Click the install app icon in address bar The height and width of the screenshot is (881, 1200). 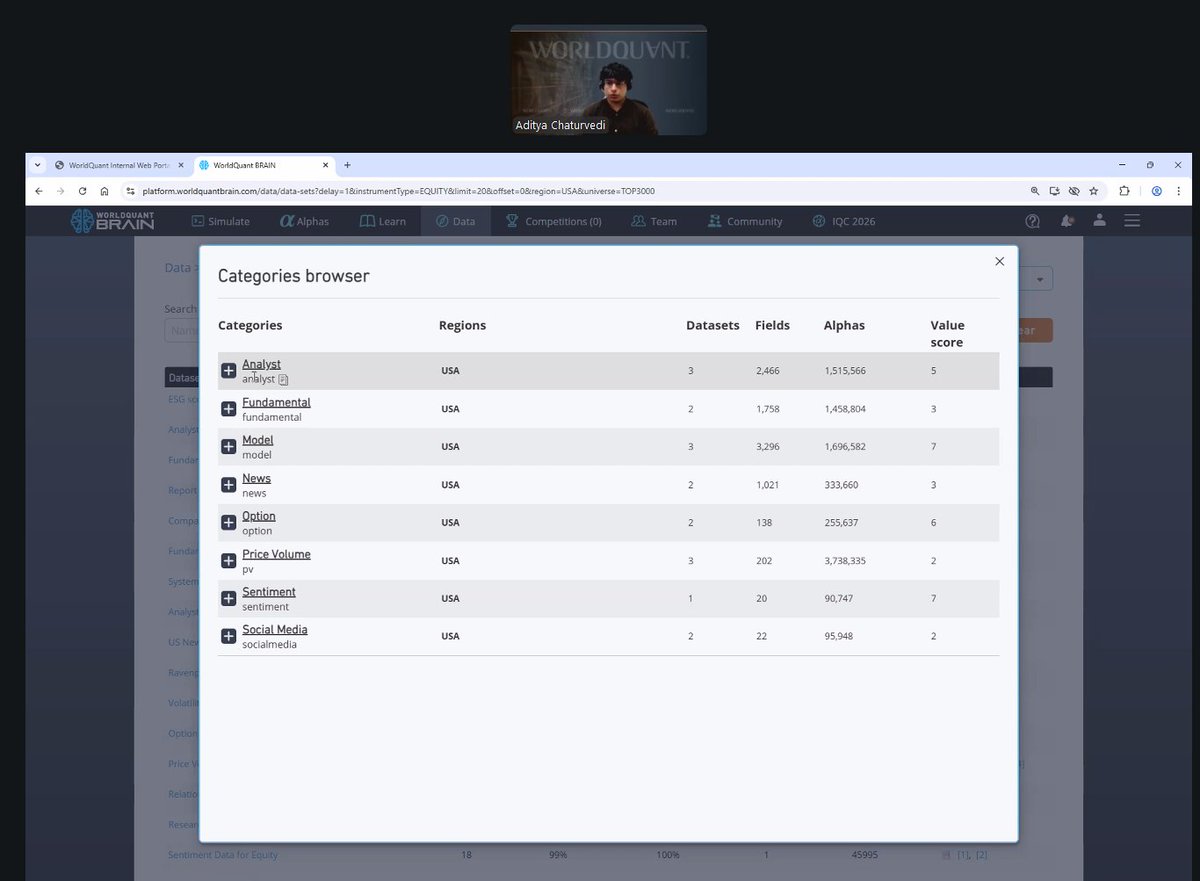pos(1054,190)
